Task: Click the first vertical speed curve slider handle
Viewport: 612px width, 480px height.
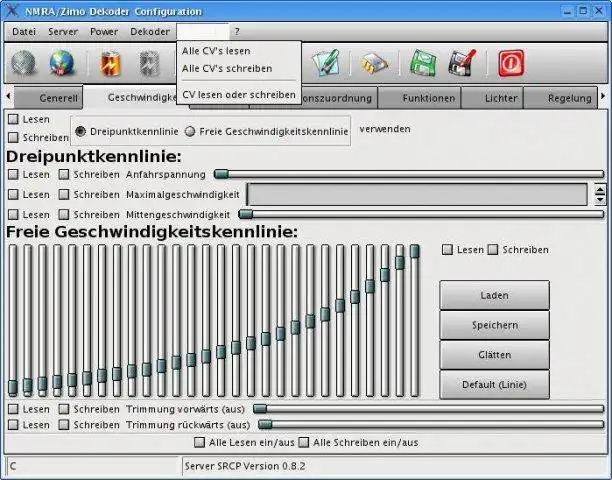Action: point(13,387)
